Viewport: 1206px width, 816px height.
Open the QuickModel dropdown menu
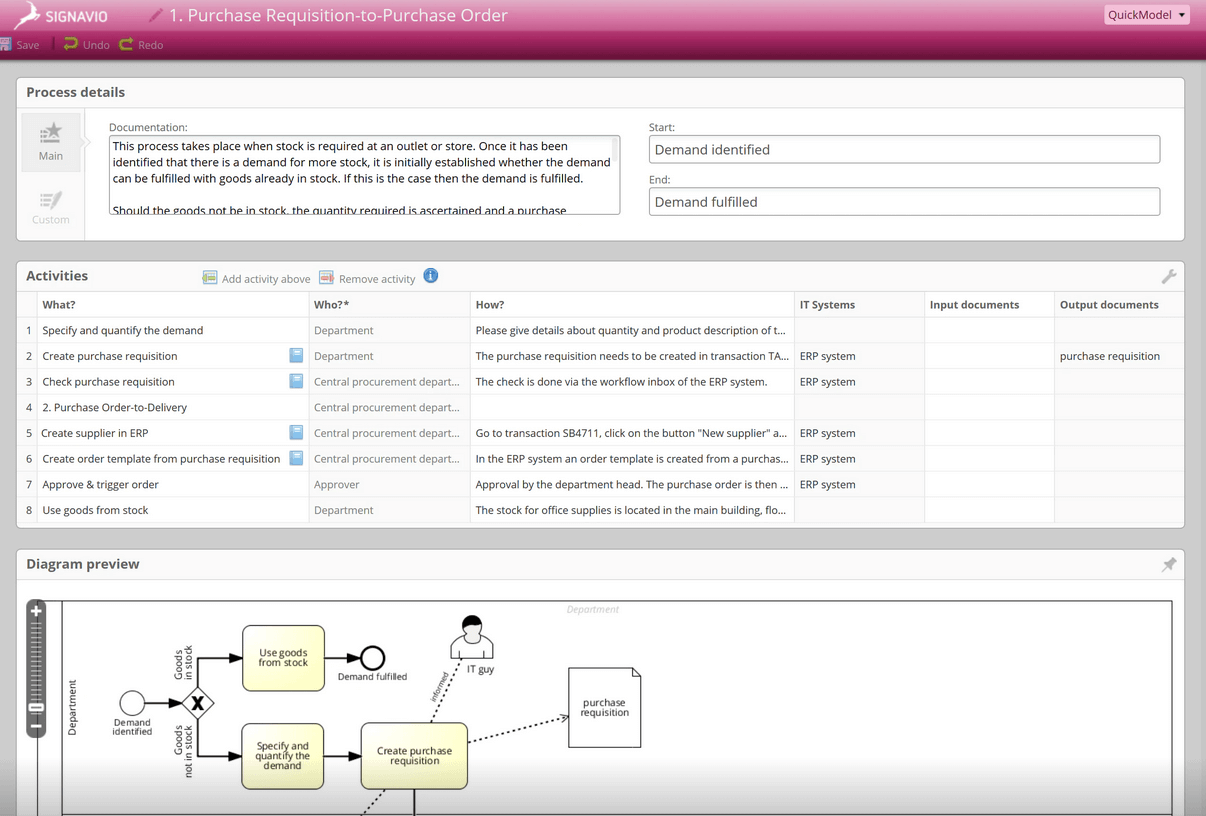coord(1146,15)
